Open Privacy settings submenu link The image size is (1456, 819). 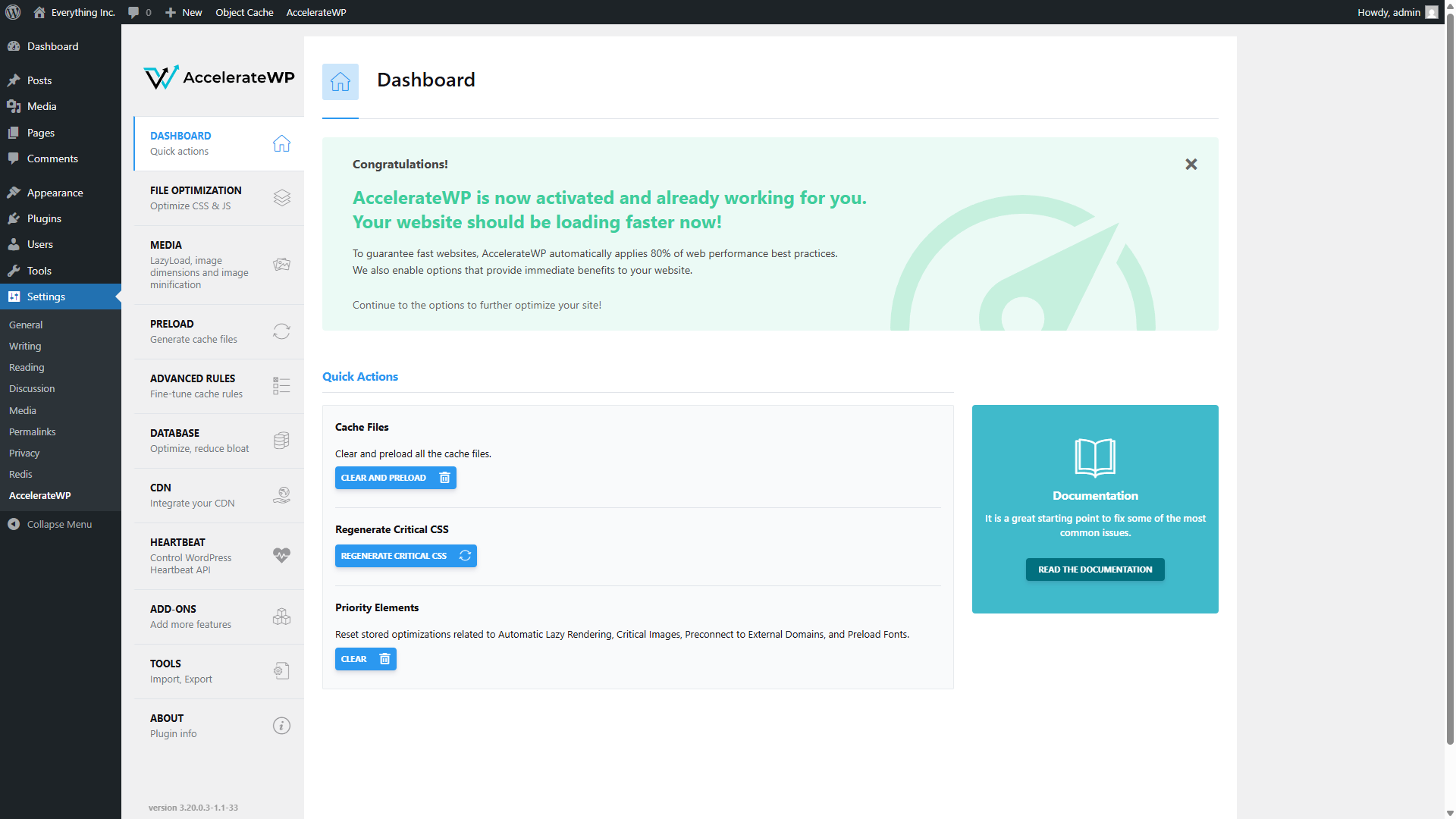point(24,453)
